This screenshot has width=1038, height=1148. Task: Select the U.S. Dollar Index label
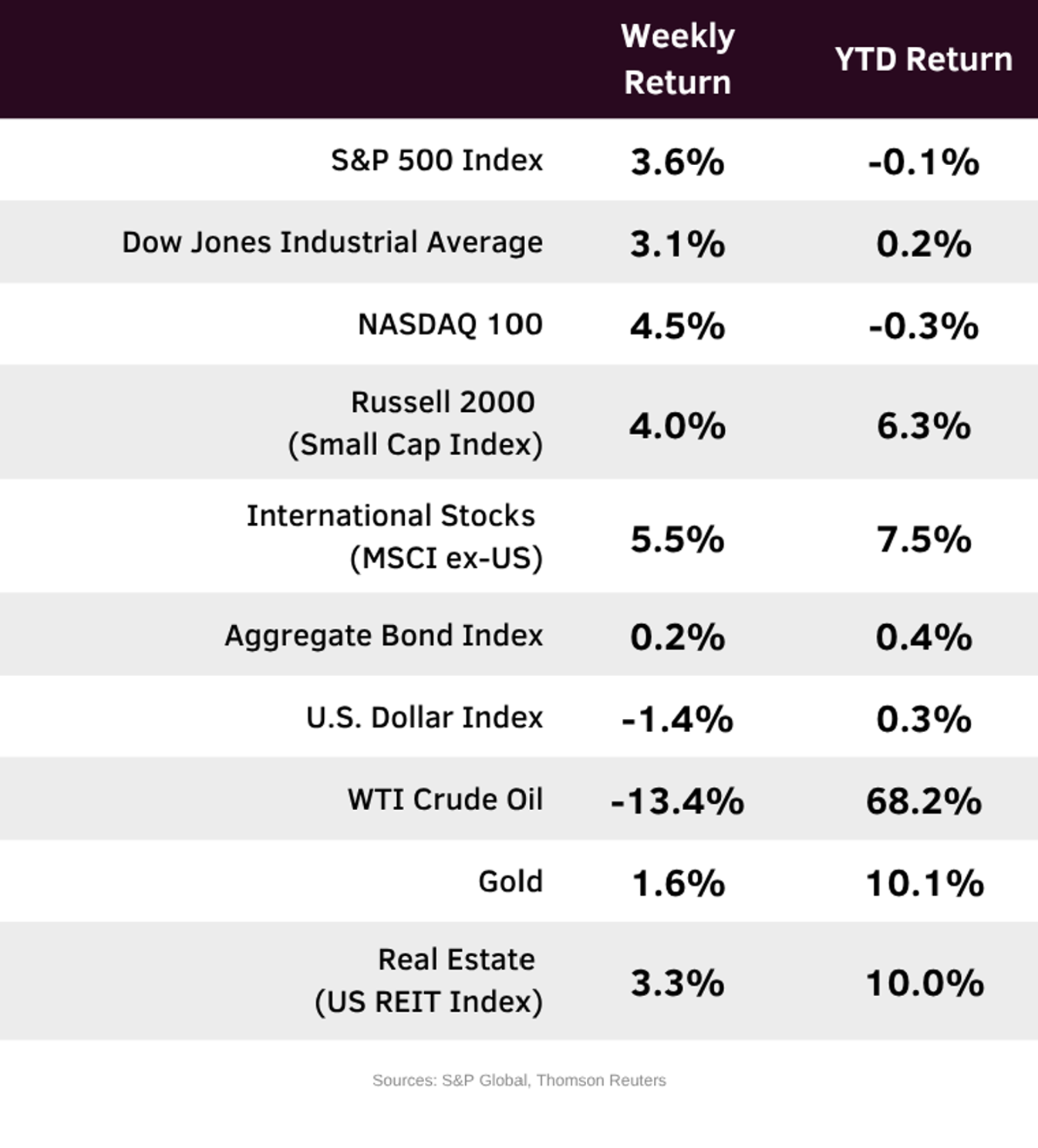pyautogui.click(x=424, y=717)
